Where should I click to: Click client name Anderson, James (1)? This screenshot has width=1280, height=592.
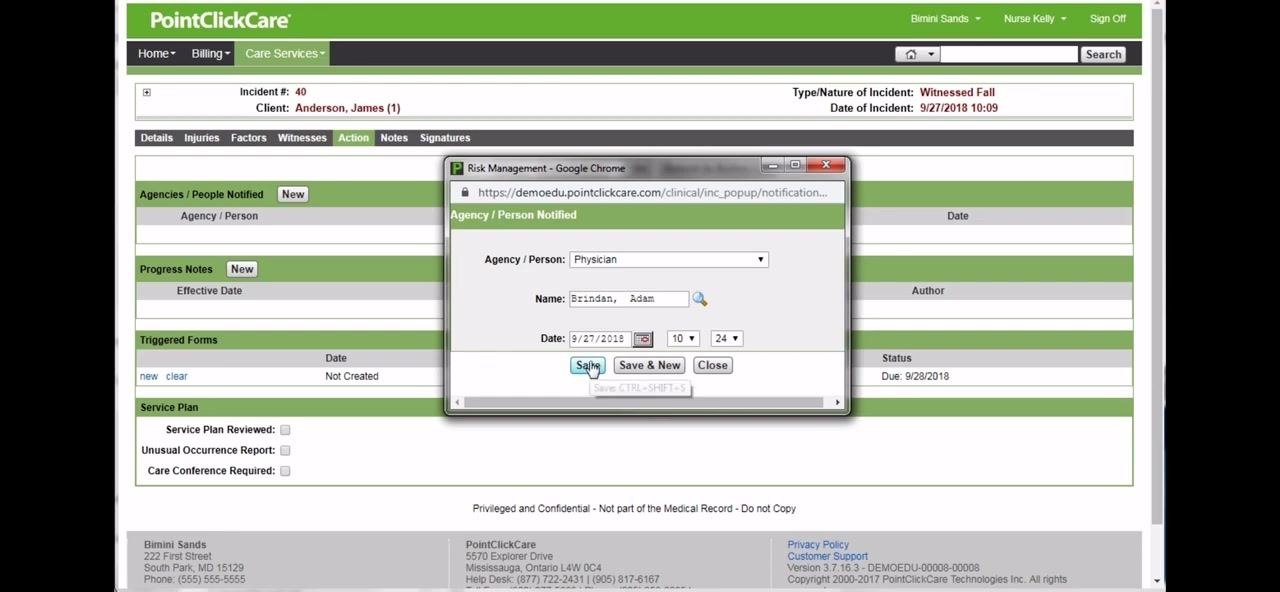click(347, 108)
